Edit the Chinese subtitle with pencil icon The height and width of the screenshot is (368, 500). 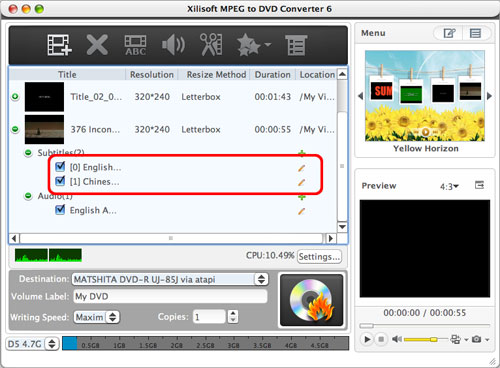(301, 182)
